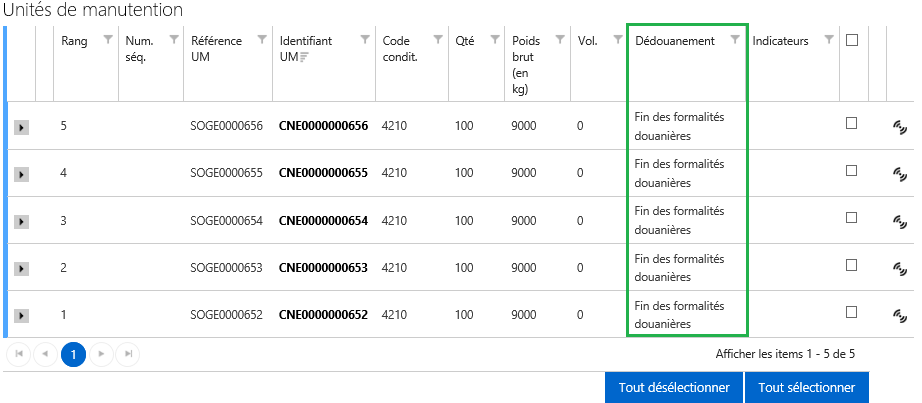Open filter for Identifiant UM column
The image size is (922, 403).
[x=365, y=39]
